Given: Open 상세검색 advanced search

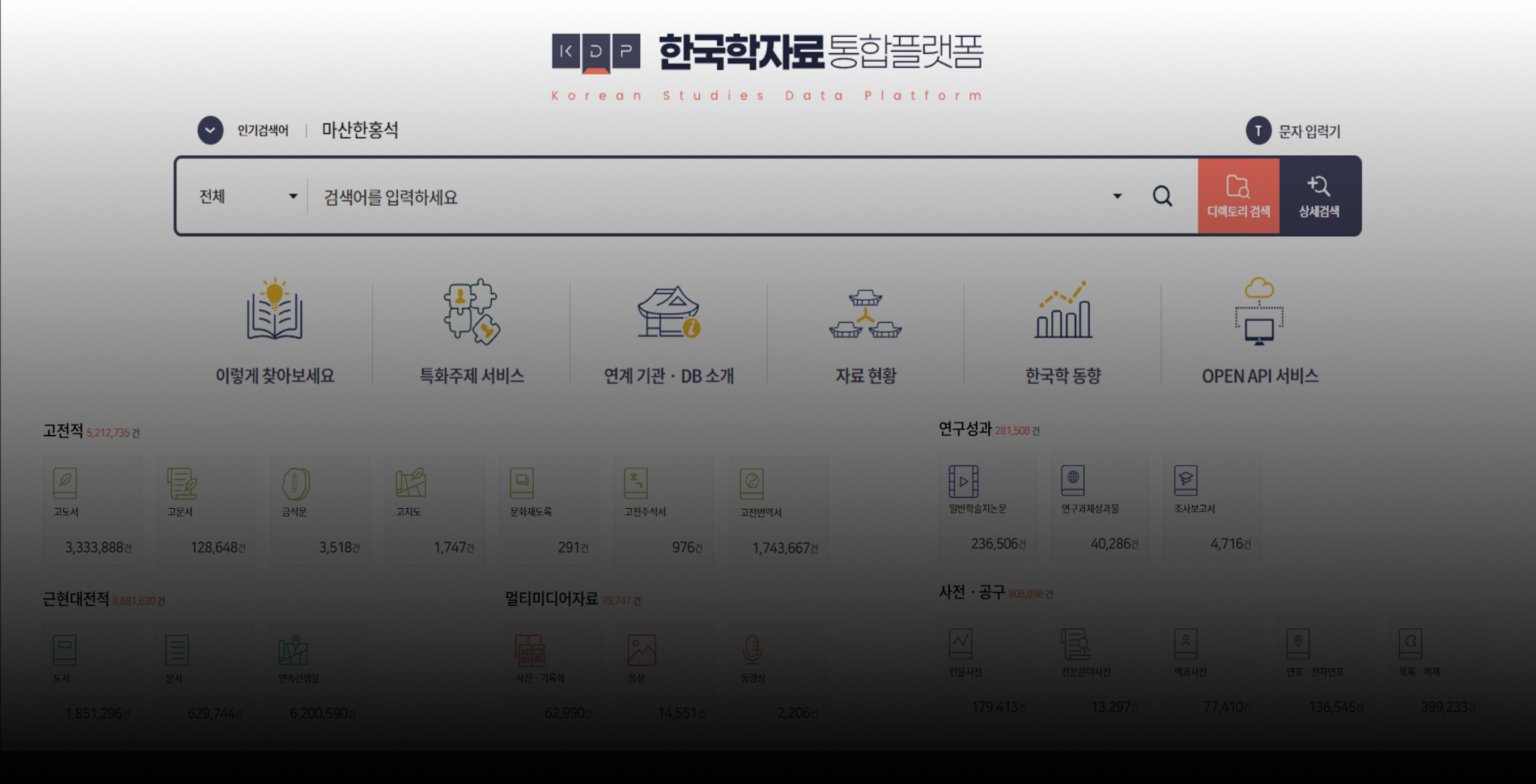Looking at the screenshot, I should pos(1319,196).
